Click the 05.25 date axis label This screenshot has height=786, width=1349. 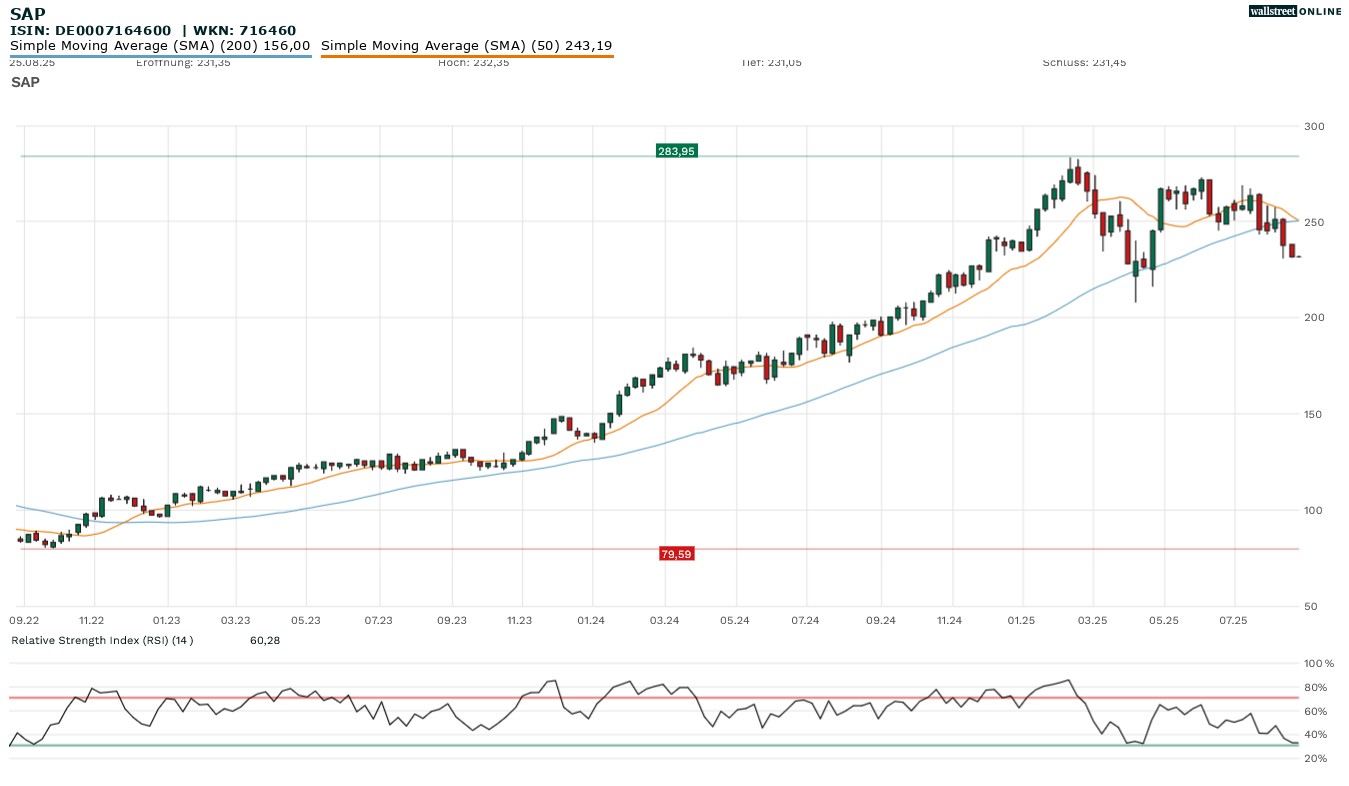tap(1164, 621)
